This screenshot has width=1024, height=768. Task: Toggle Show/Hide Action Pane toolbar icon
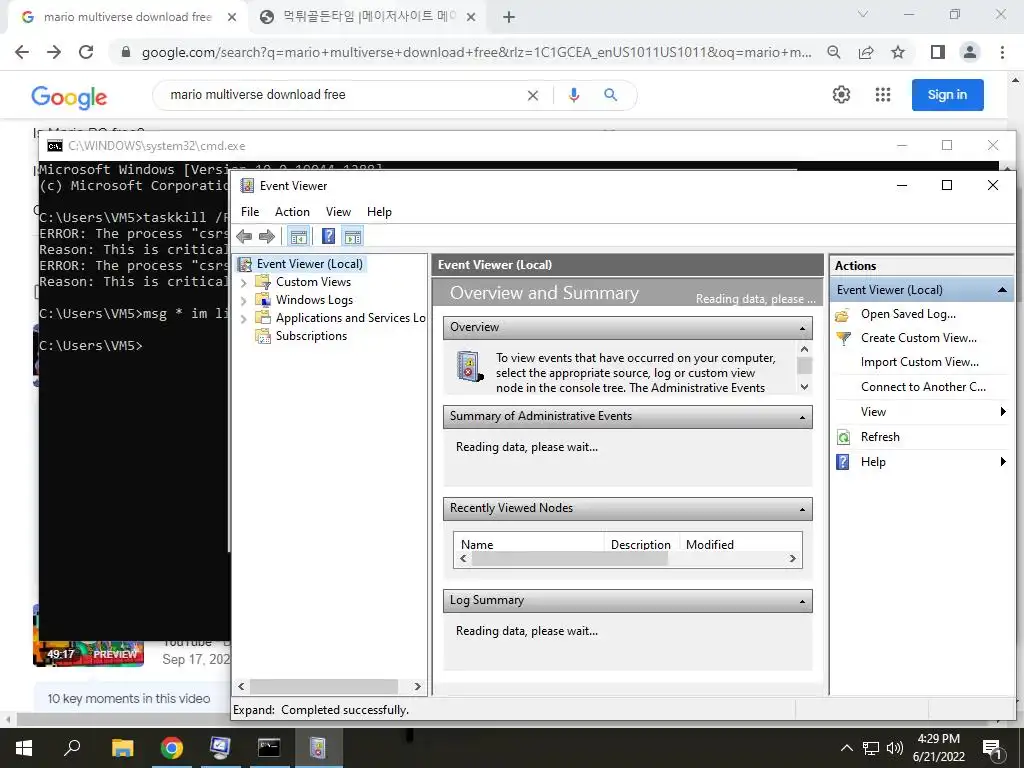[x=353, y=236]
